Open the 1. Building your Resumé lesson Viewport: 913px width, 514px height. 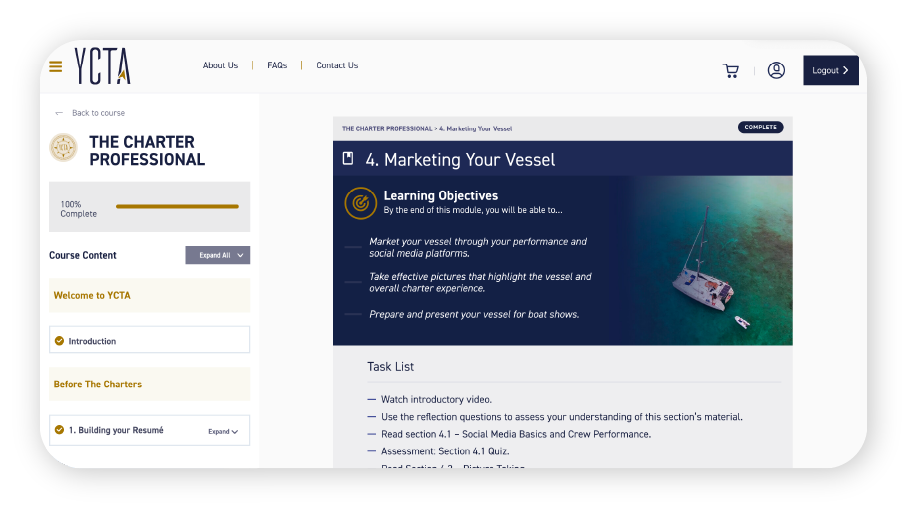150,430
